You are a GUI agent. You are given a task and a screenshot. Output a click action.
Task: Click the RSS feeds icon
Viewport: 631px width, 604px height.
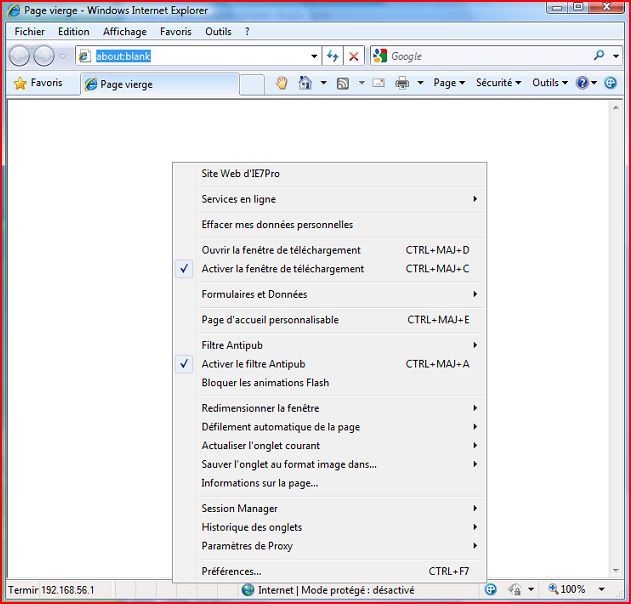[x=343, y=83]
